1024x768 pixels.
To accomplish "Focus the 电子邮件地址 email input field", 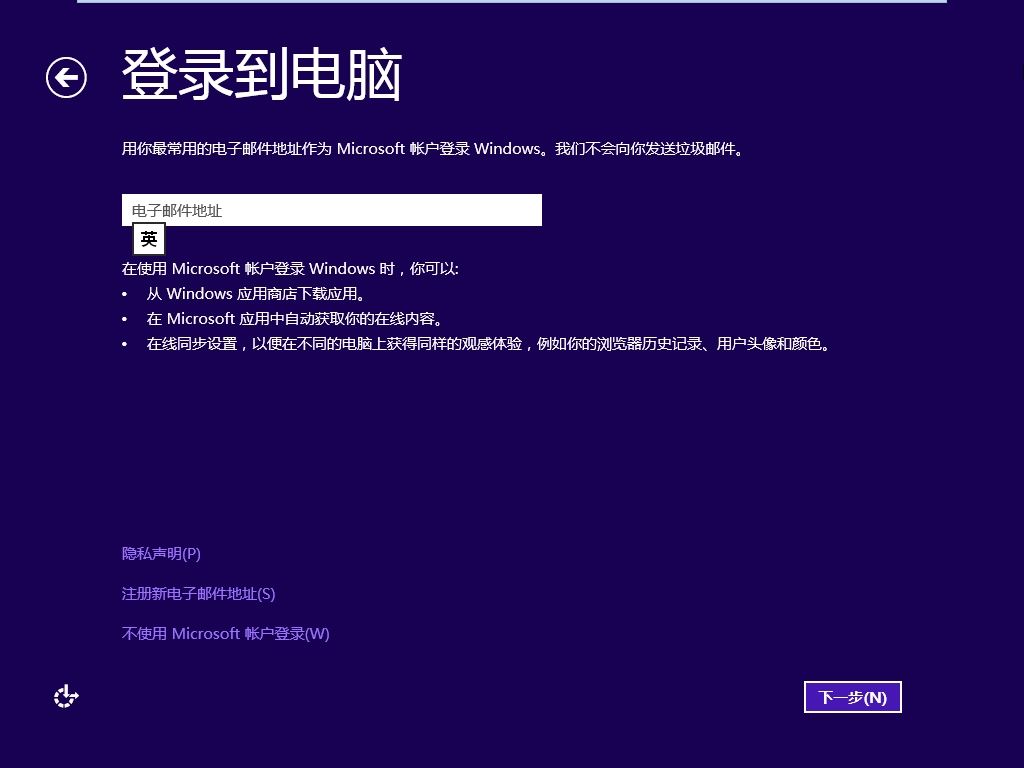I will click(x=332, y=210).
